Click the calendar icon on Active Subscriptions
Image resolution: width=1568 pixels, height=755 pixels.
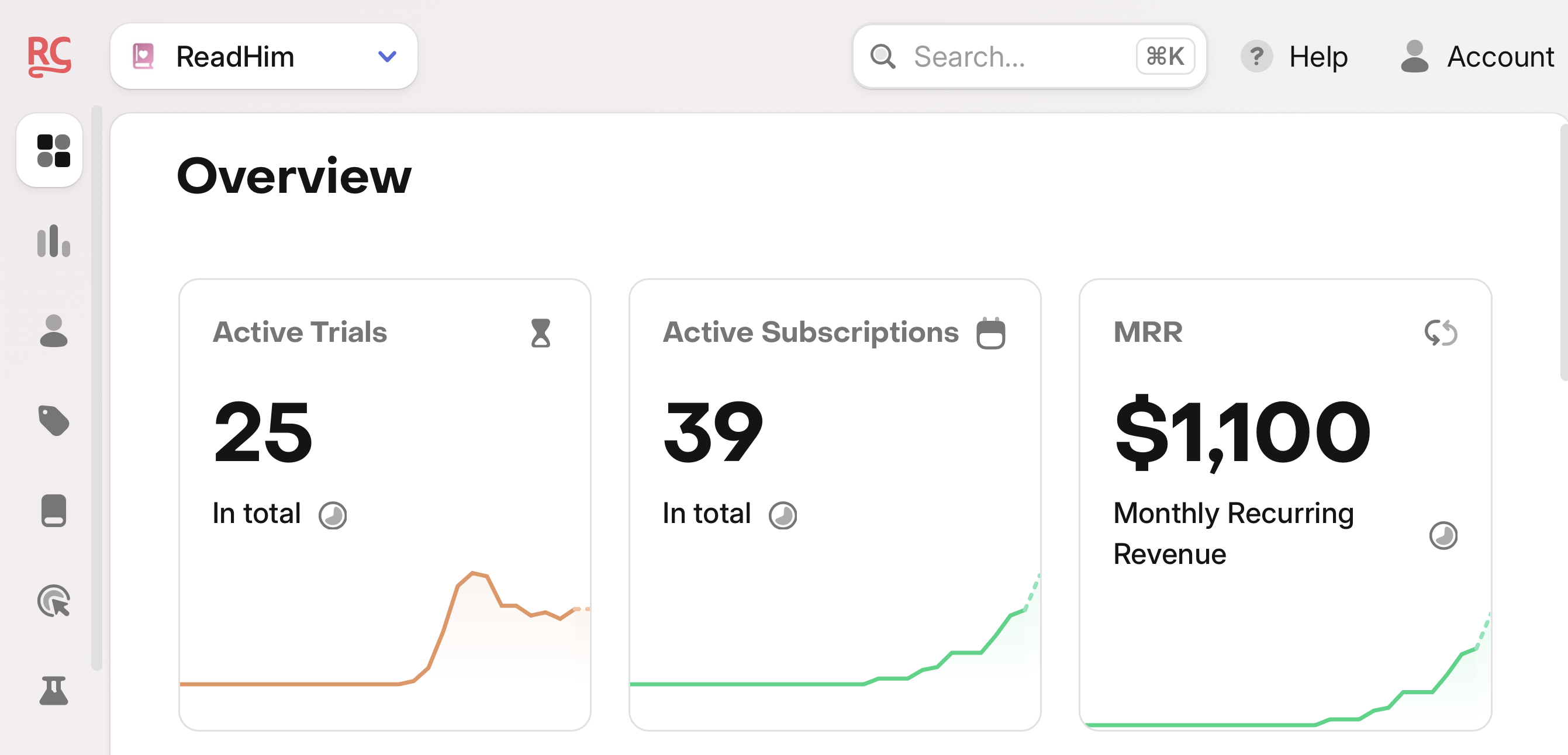[990, 333]
